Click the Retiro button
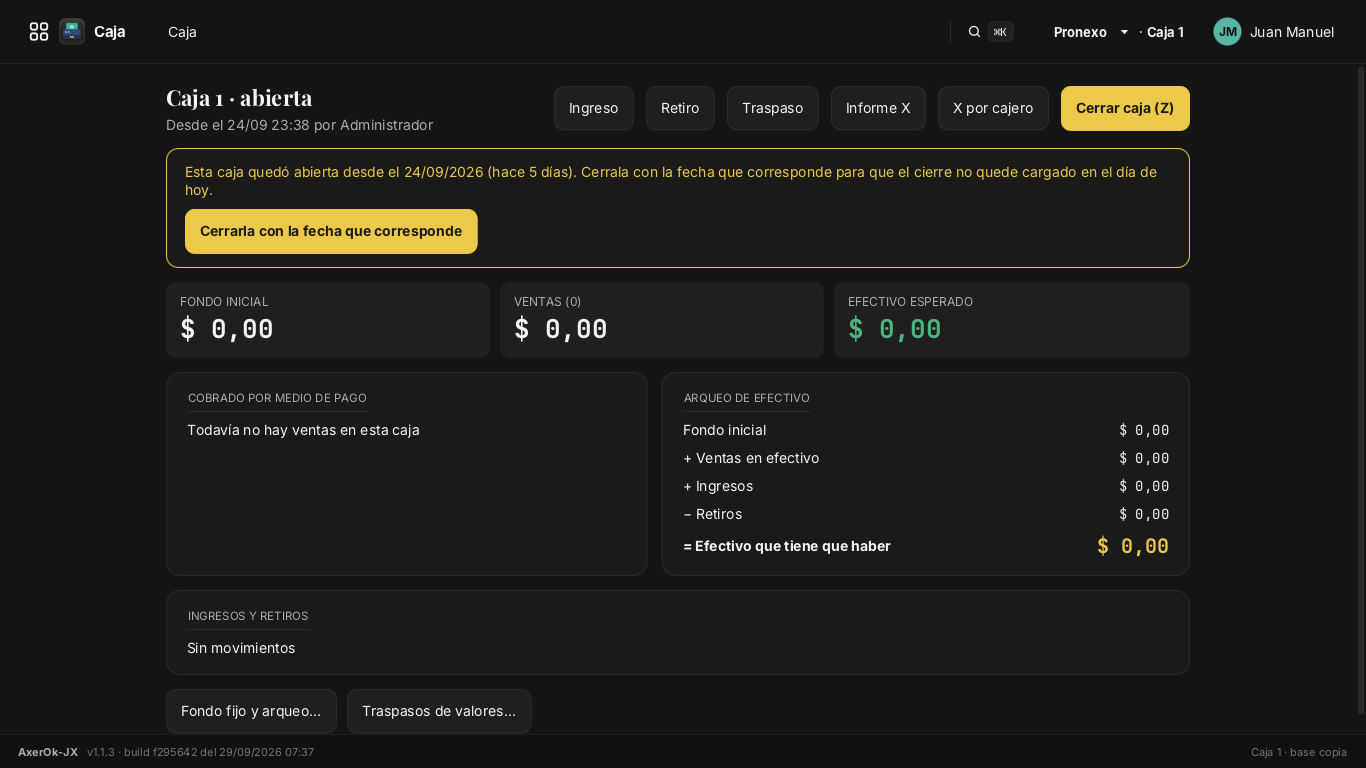1366x768 pixels. (680, 108)
